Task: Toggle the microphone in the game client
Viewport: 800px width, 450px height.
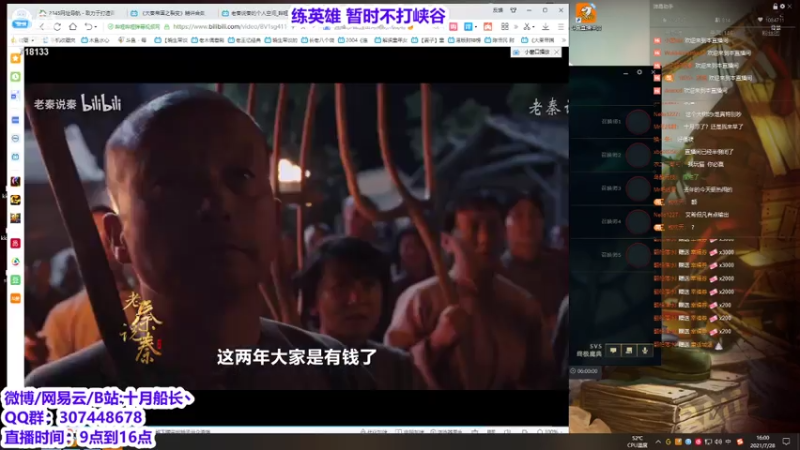Action: (645, 351)
